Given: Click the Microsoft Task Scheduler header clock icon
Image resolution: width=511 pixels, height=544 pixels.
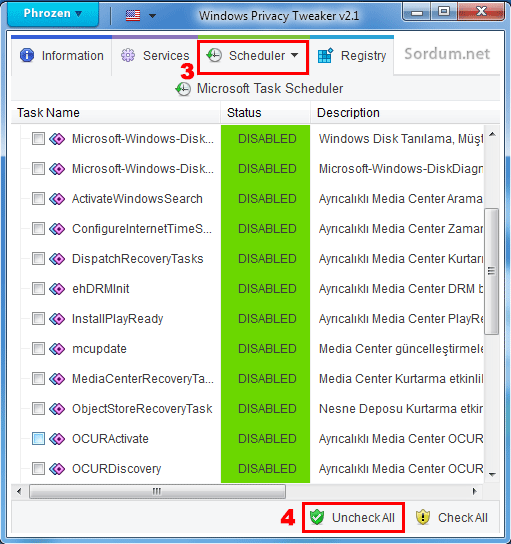Looking at the screenshot, I should click(x=183, y=89).
